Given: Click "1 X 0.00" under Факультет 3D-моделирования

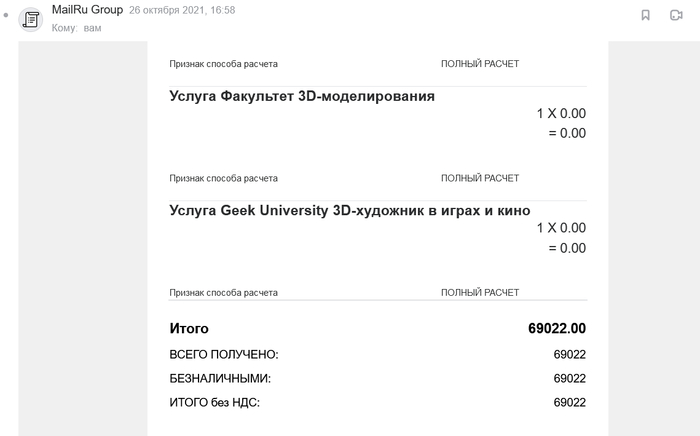Looking at the screenshot, I should (x=561, y=114).
